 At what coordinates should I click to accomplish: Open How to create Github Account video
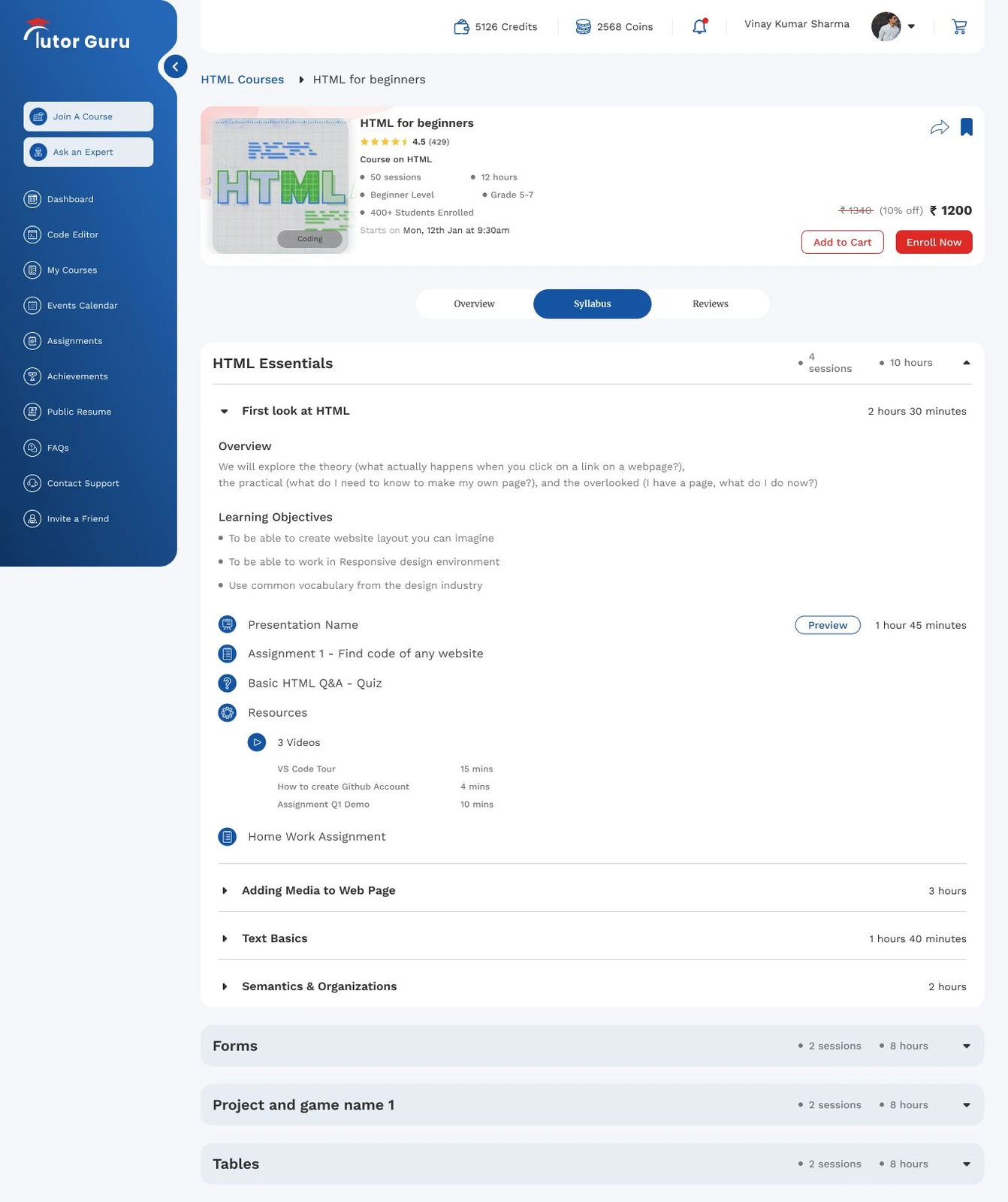(x=343, y=787)
